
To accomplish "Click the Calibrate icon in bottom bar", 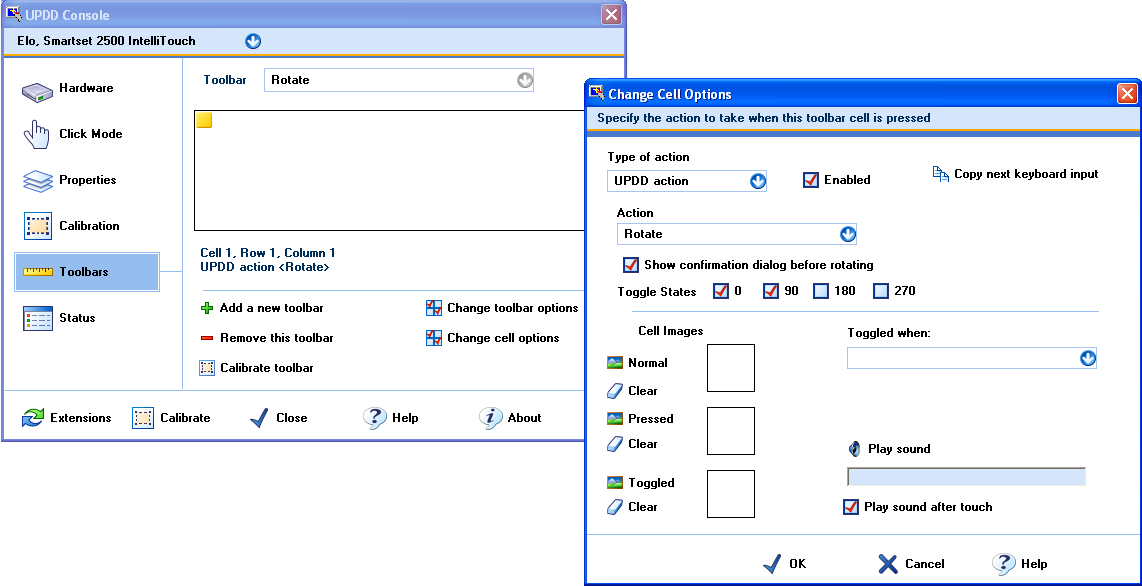I will point(143,418).
